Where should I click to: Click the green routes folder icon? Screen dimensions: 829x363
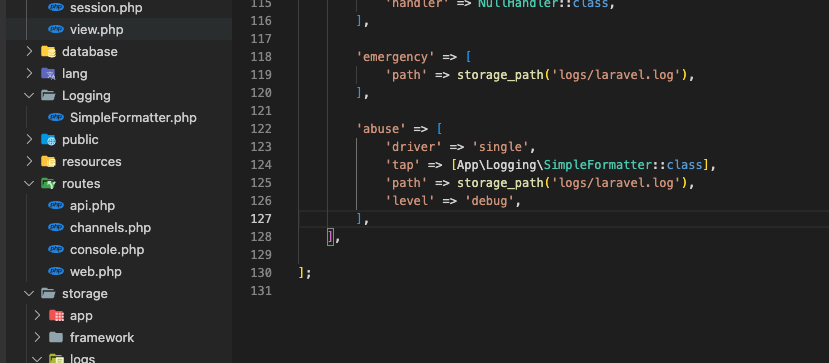click(x=48, y=183)
